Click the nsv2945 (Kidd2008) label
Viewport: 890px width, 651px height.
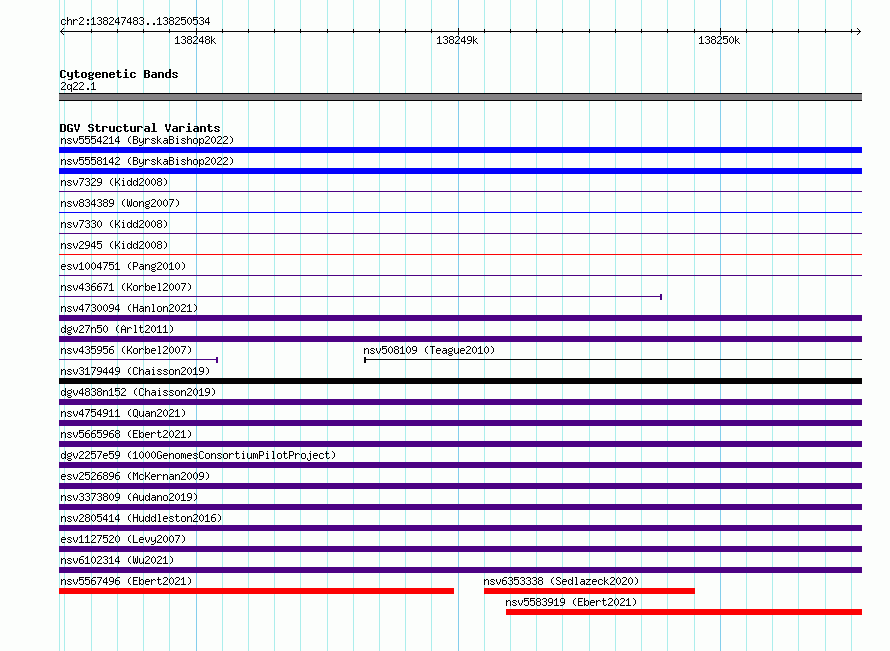pyautogui.click(x=114, y=245)
